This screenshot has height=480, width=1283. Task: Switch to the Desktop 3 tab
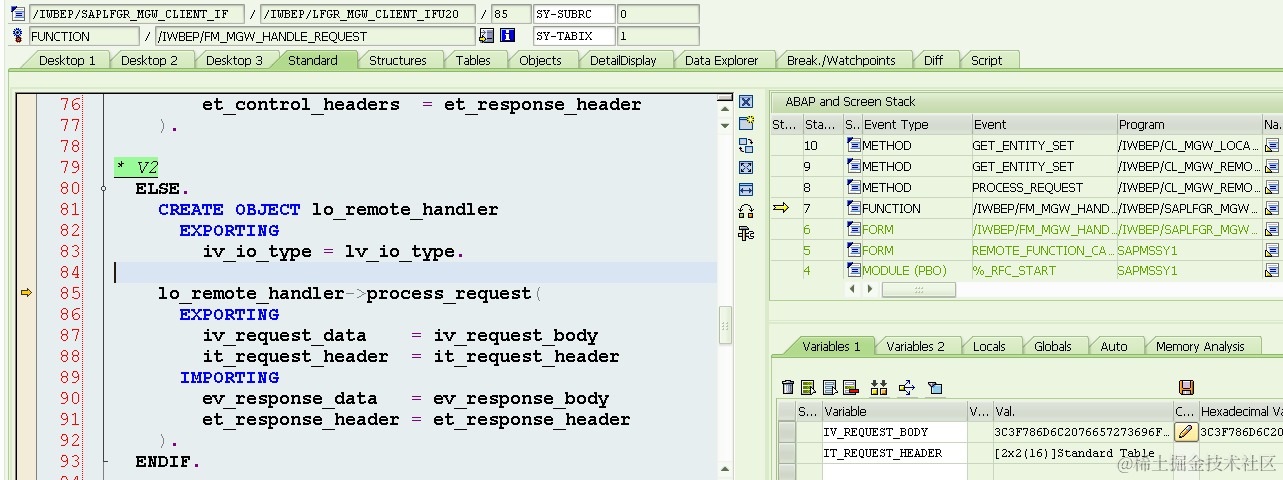point(234,60)
